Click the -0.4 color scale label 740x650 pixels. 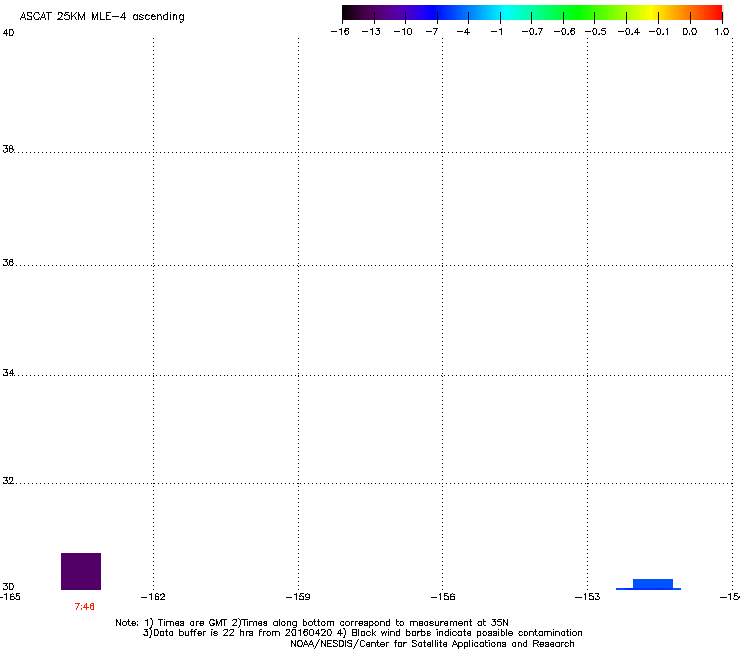pyautogui.click(x=629, y=32)
